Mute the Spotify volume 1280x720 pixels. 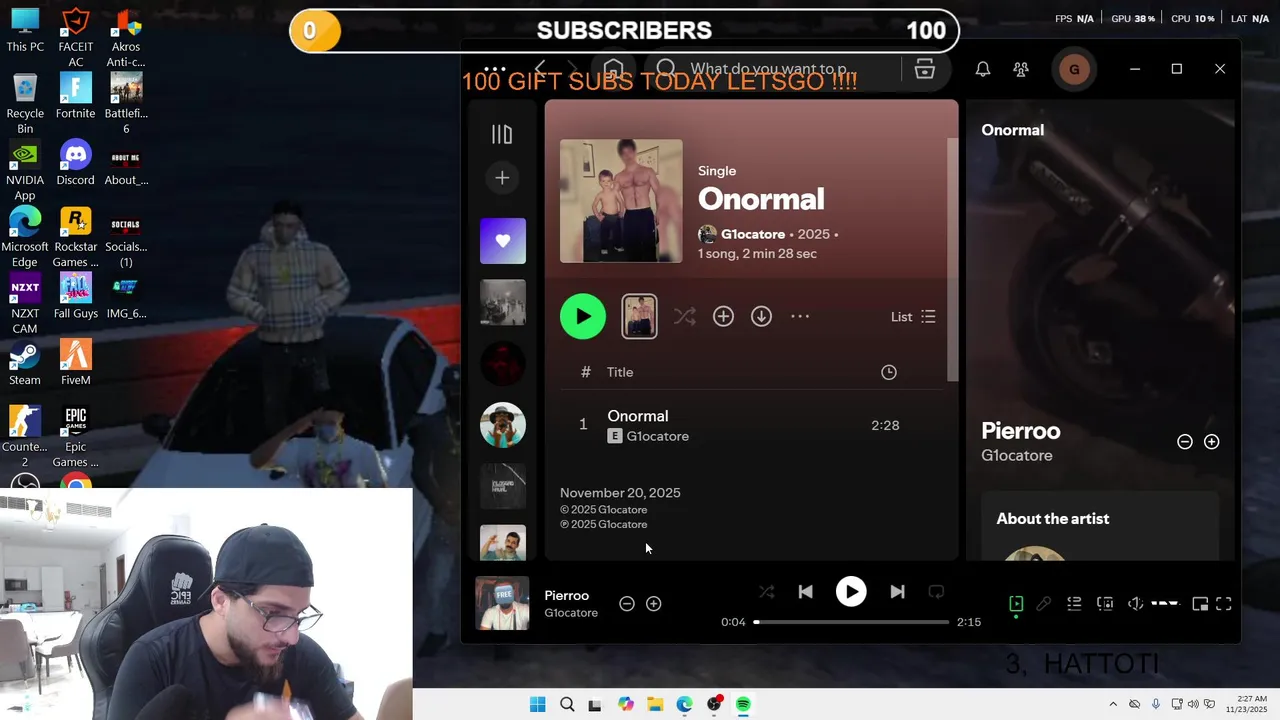coord(1136,604)
